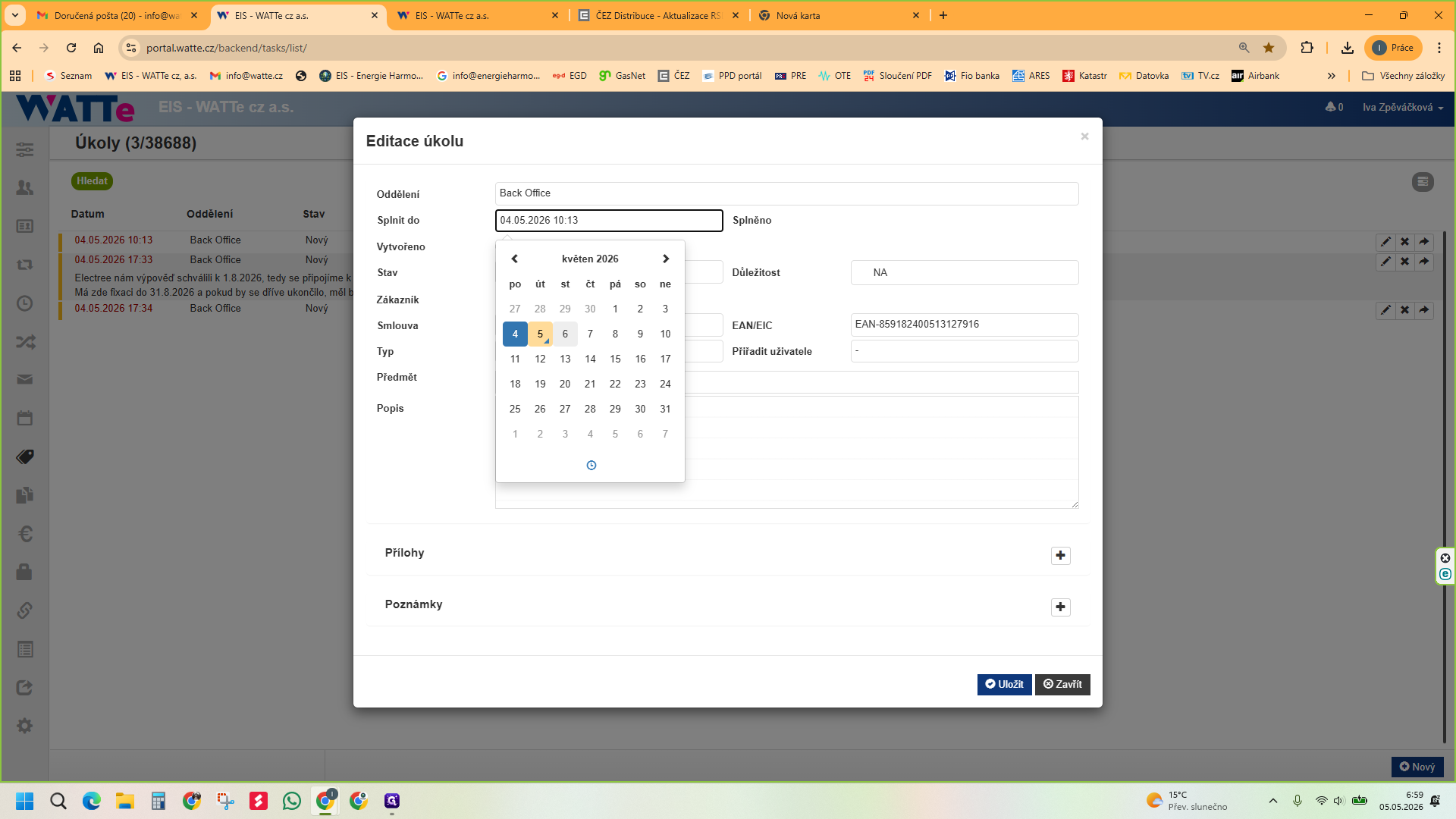Go to previous month in calendar
This screenshot has height=819, width=1456.
pyautogui.click(x=515, y=259)
